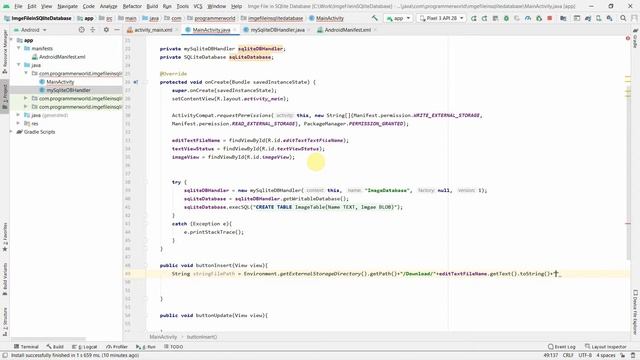Click Apply Changes and Restart Activity icon
This screenshot has width=640, height=360.
click(473, 18)
